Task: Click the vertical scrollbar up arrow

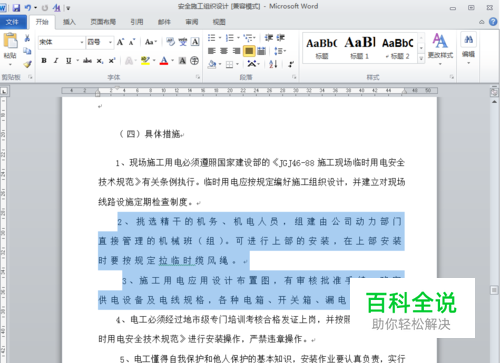Action: 494,101
